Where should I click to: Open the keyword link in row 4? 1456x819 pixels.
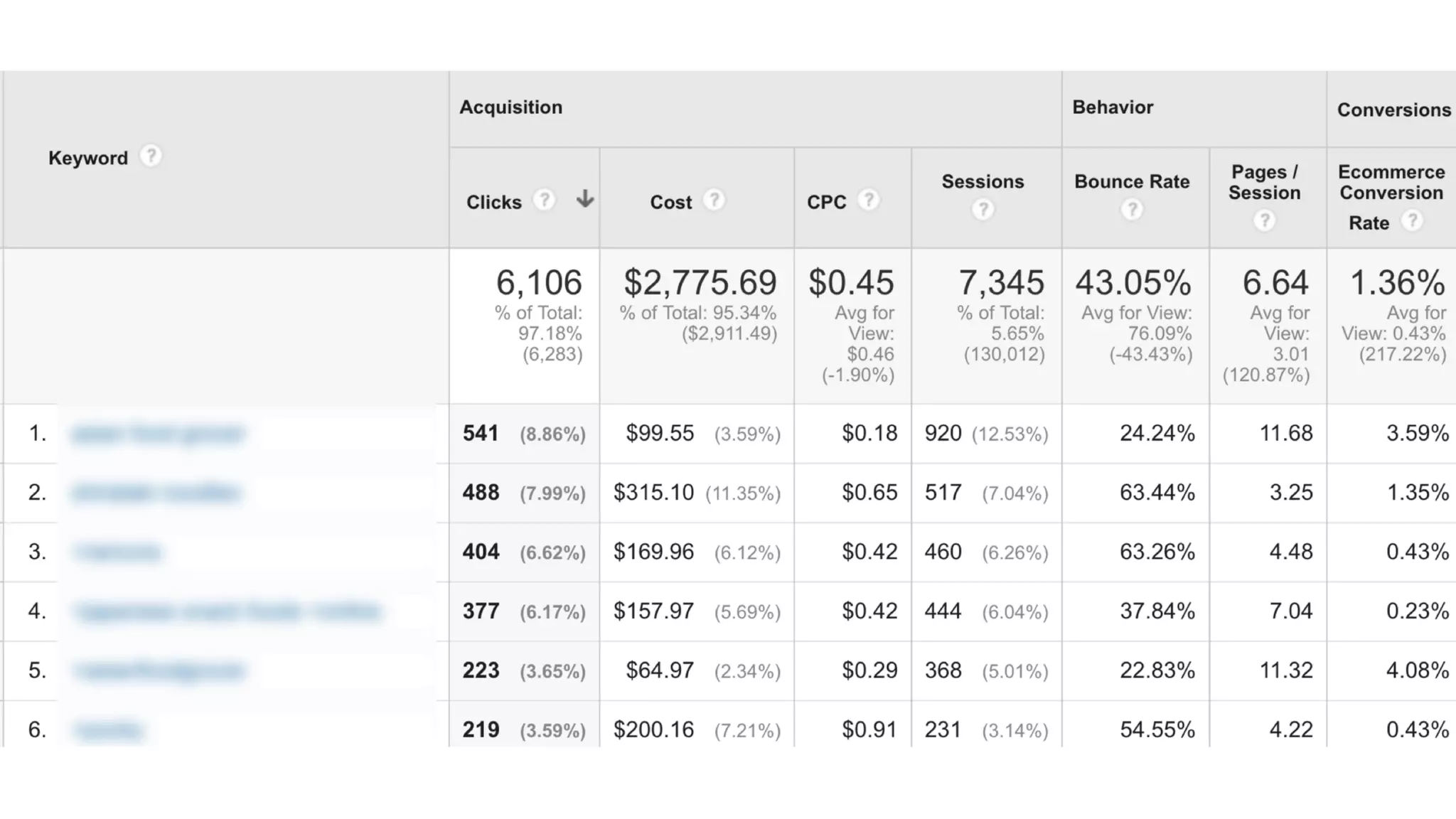227,611
